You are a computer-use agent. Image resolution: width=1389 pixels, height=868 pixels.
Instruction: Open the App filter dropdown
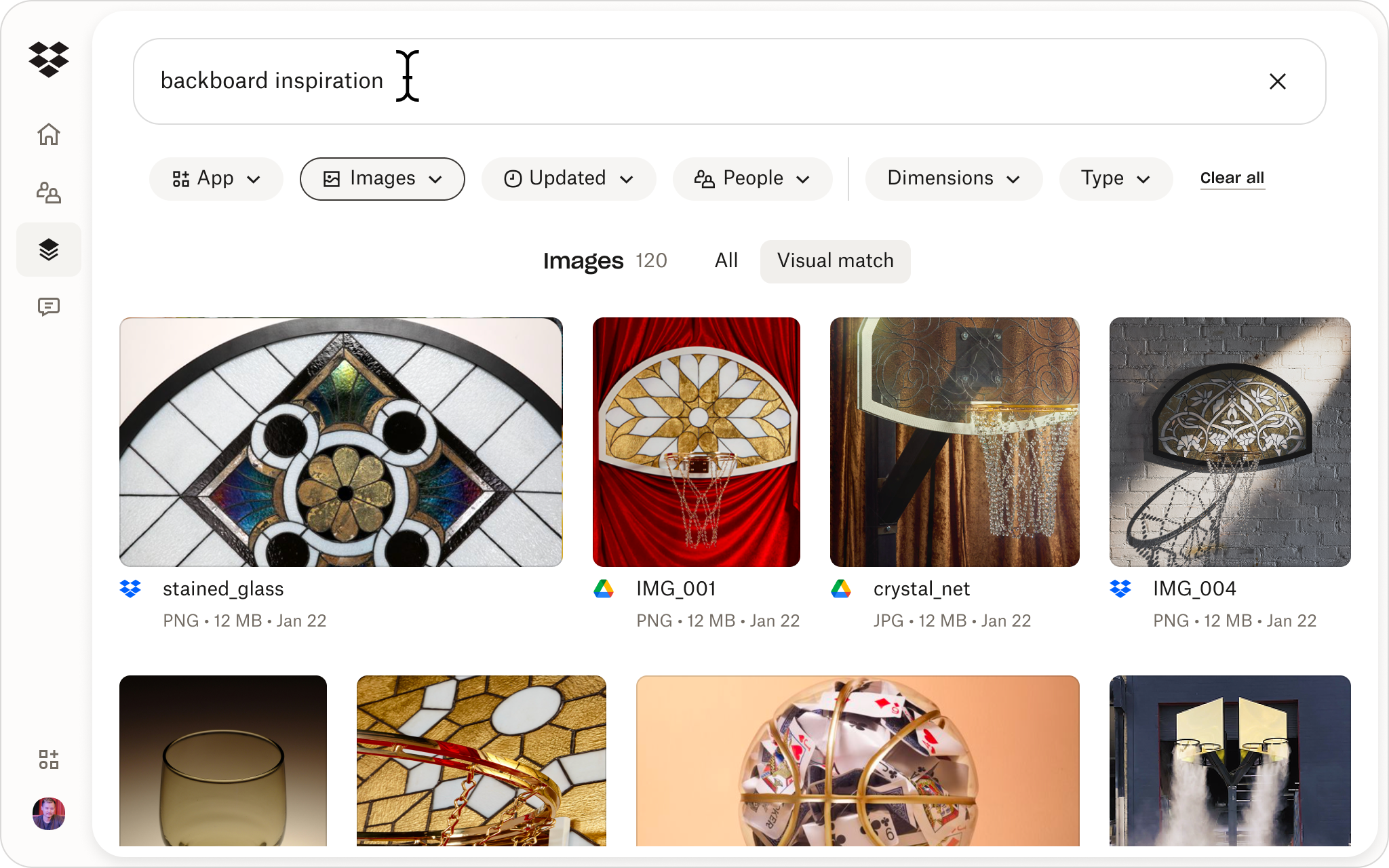coord(216,178)
